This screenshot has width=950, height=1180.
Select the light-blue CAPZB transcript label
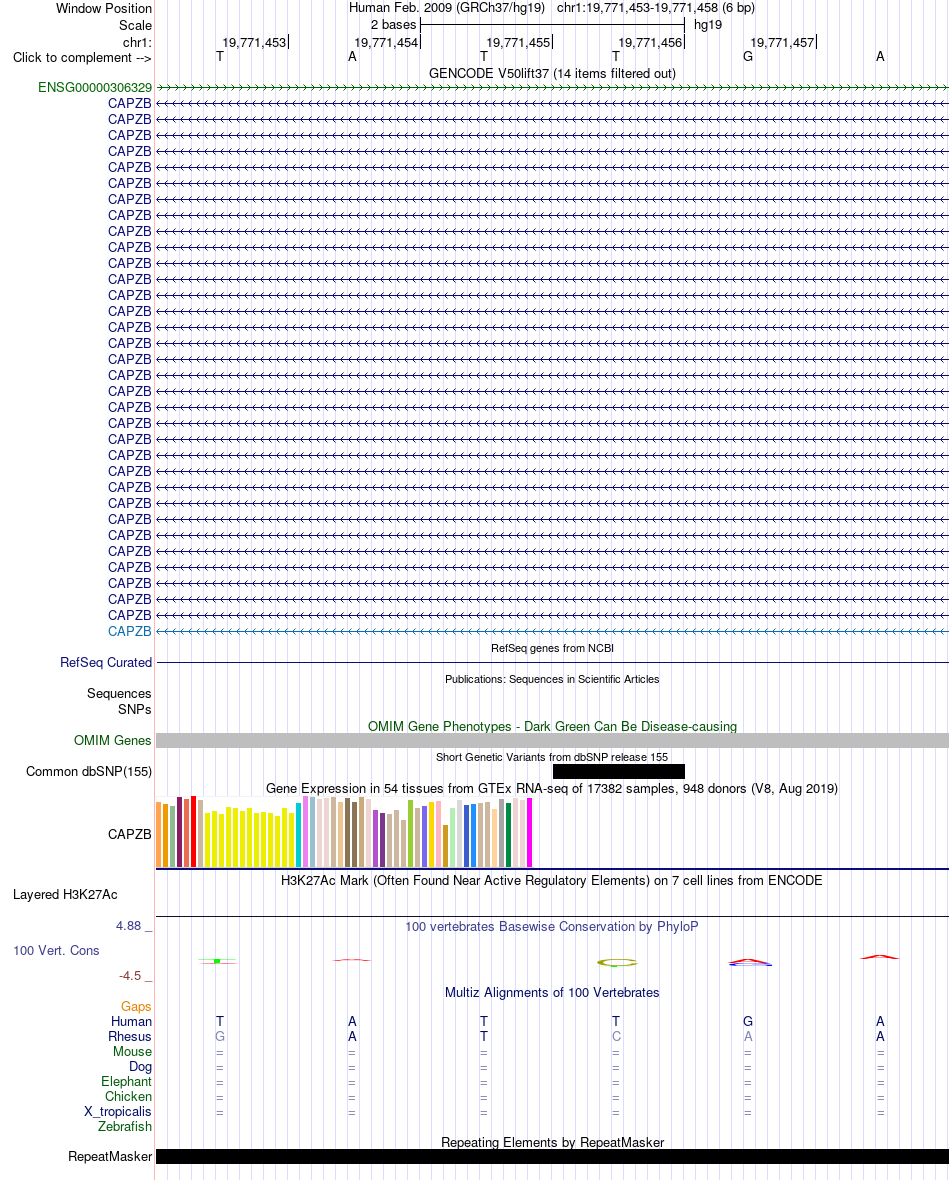[x=129, y=631]
